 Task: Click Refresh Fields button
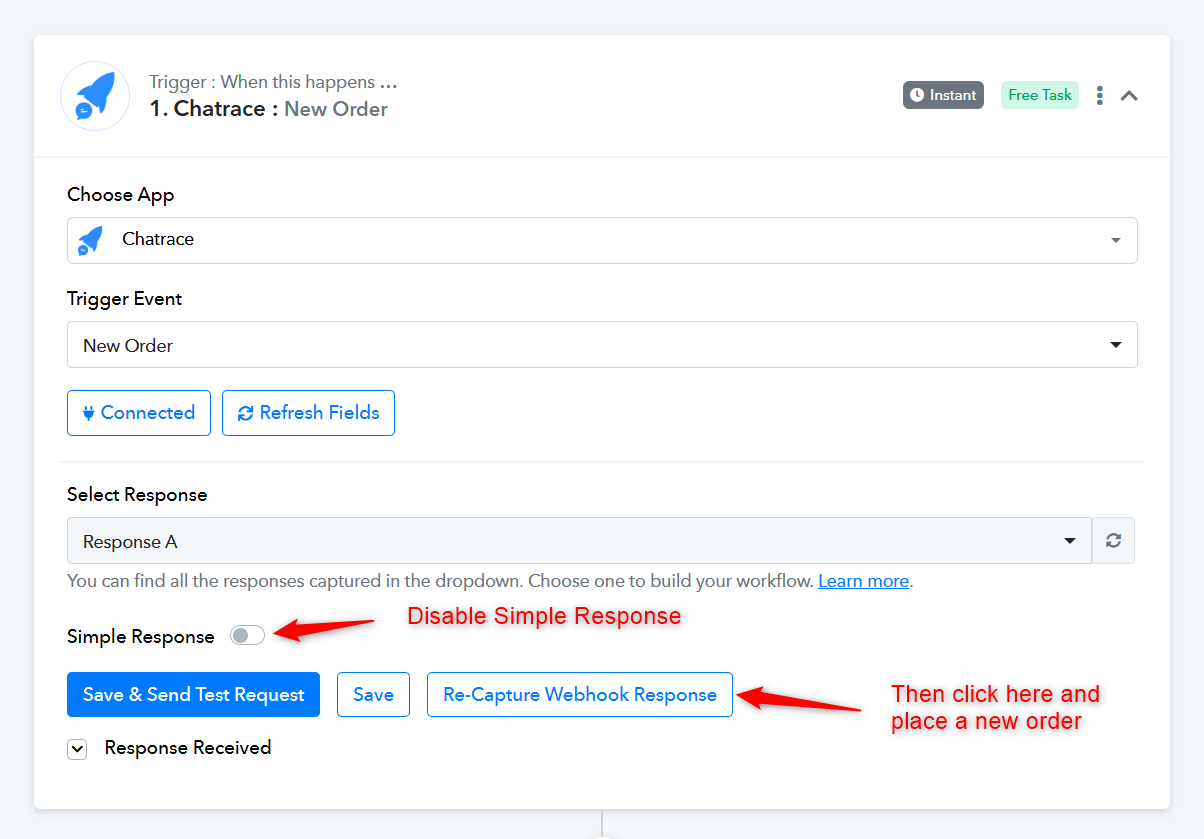point(308,413)
